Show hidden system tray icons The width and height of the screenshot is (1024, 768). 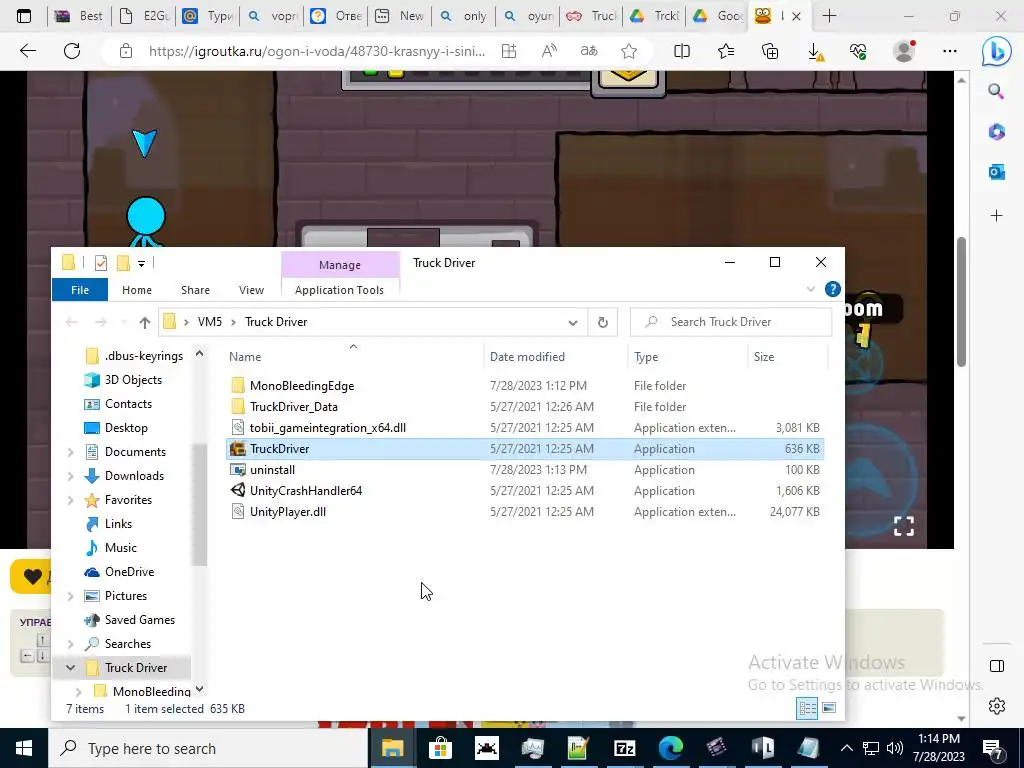[x=846, y=748]
